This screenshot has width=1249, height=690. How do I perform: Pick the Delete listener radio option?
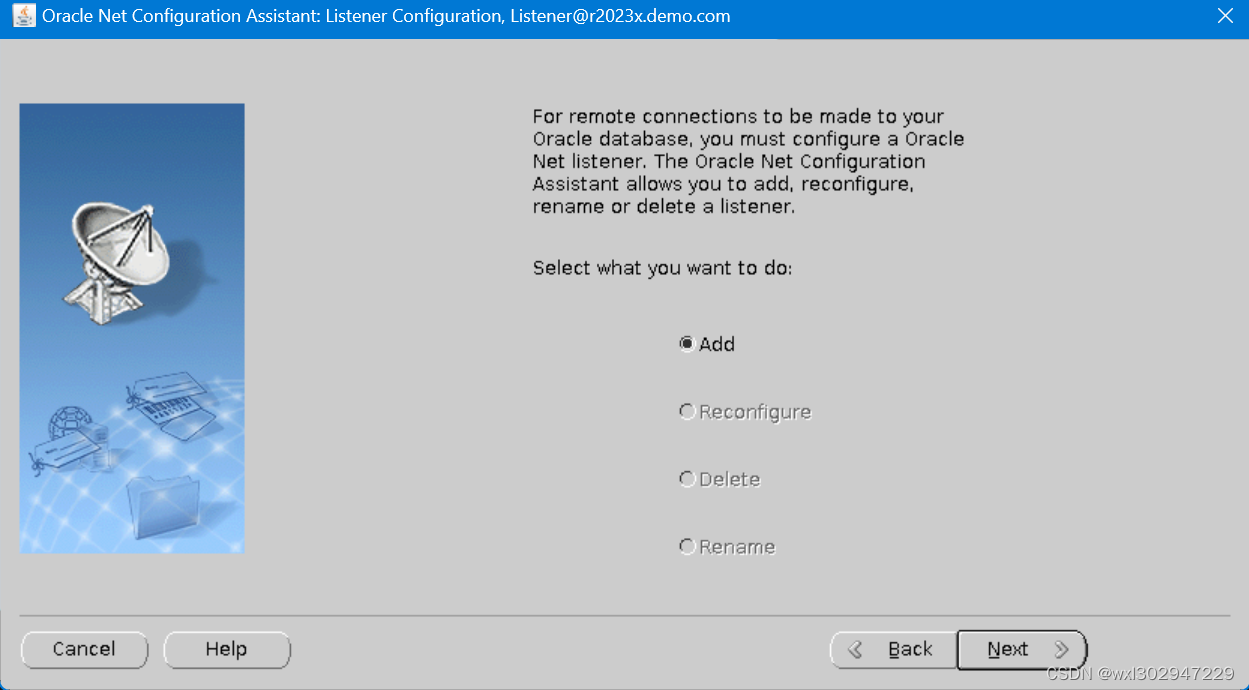click(x=720, y=480)
